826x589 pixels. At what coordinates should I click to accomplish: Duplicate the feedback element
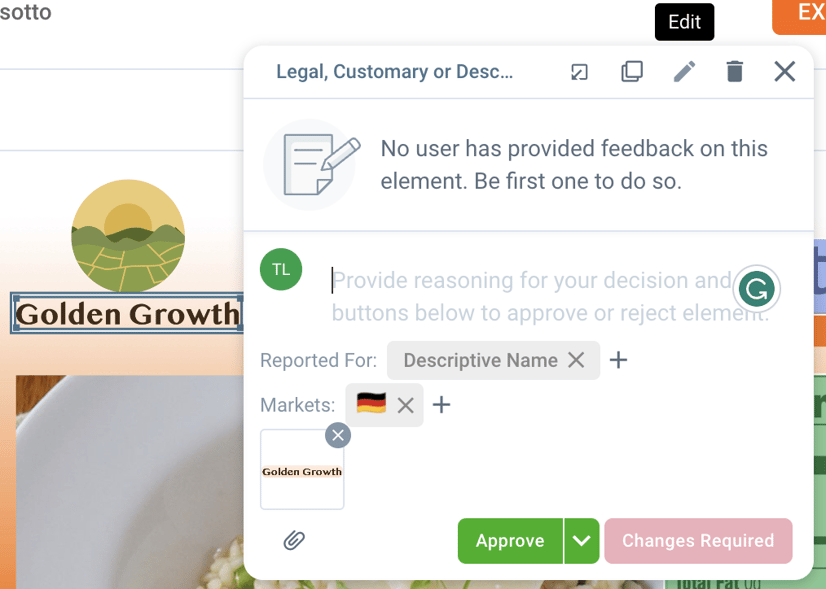(x=632, y=71)
